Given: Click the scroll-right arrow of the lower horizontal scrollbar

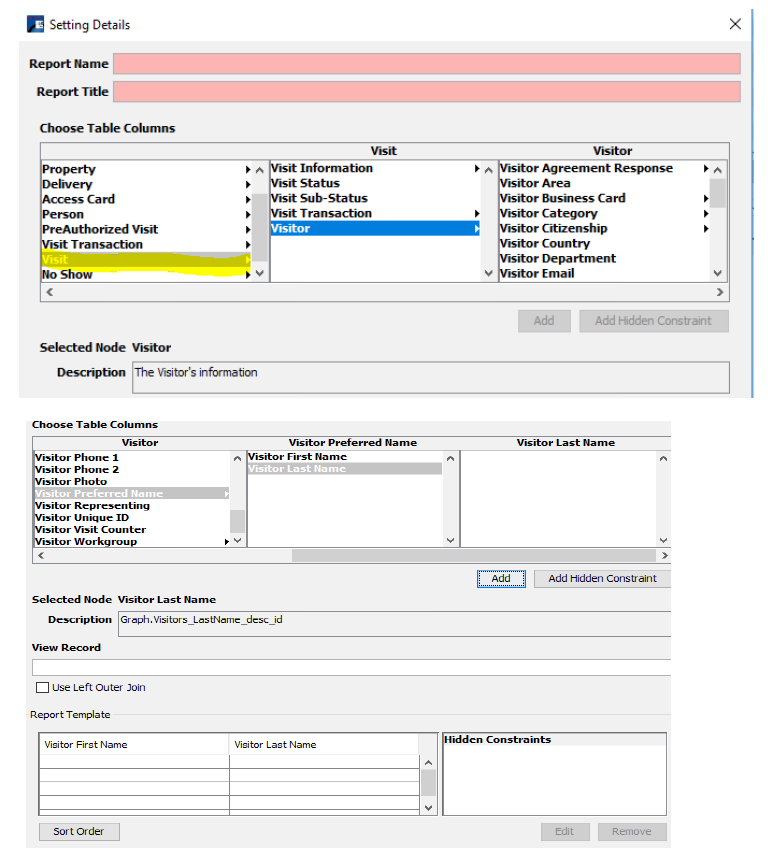Looking at the screenshot, I should (x=664, y=556).
